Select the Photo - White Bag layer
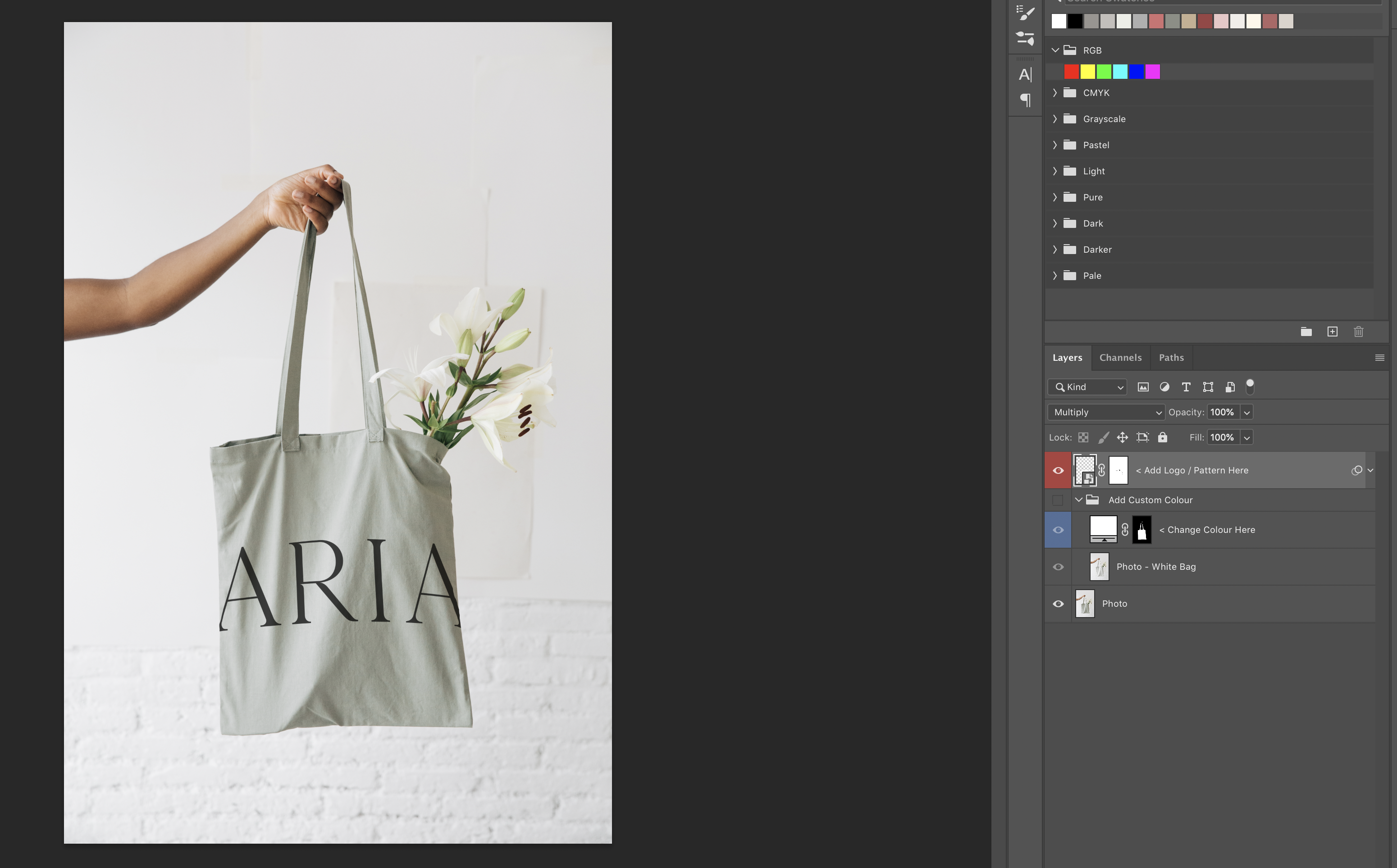Viewport: 1397px width, 868px height. click(x=1156, y=567)
